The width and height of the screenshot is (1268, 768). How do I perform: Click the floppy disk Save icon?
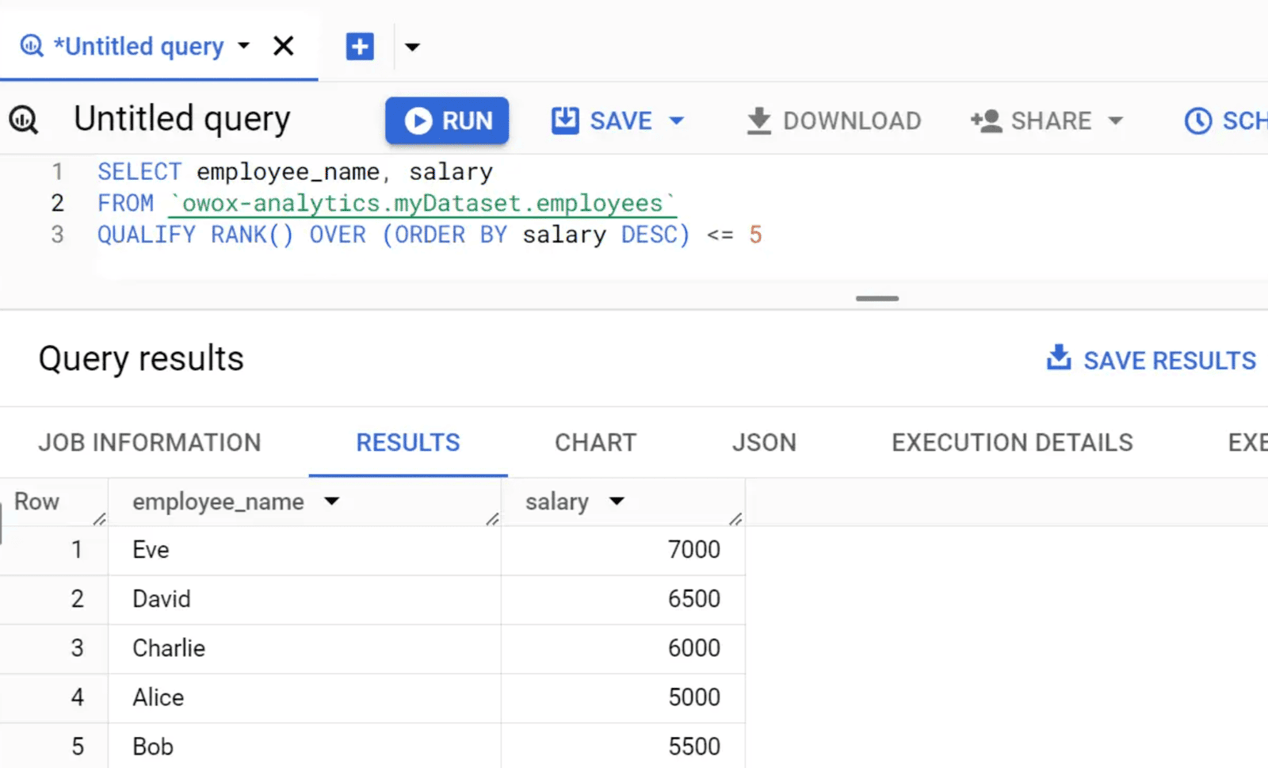pos(565,120)
